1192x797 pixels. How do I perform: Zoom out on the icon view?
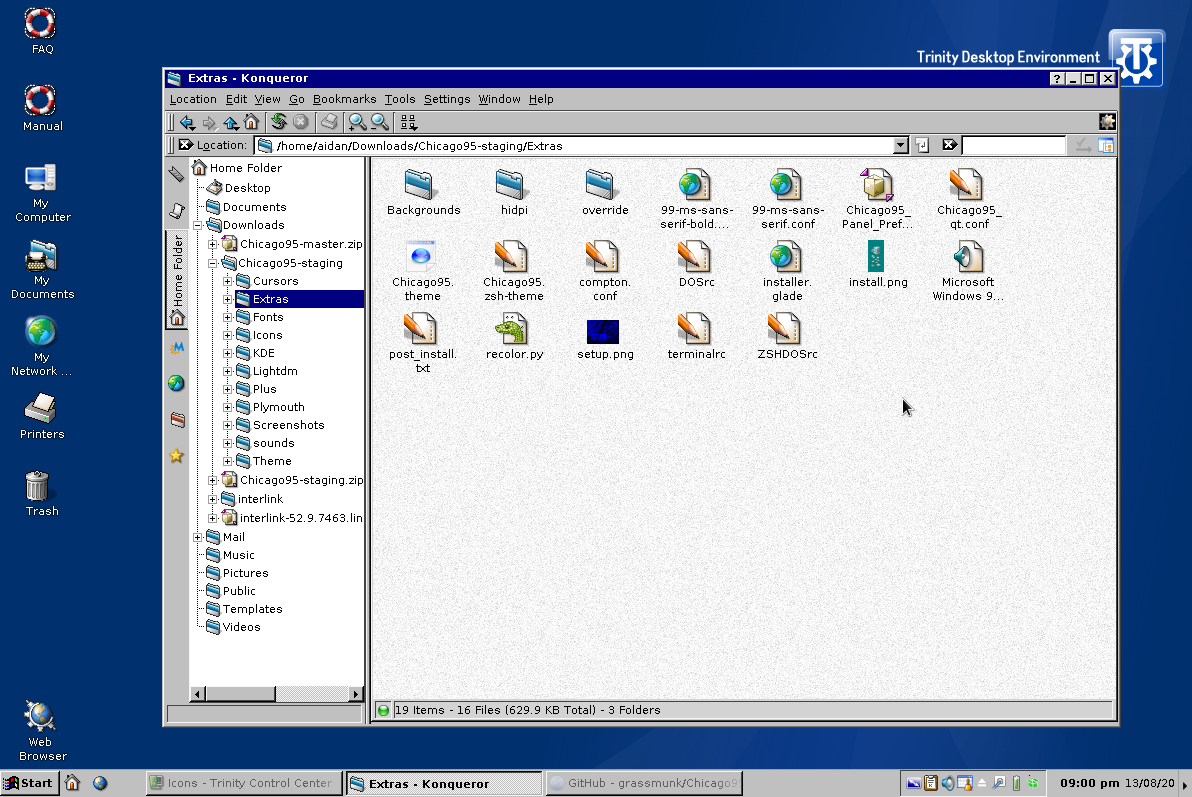tap(379, 122)
